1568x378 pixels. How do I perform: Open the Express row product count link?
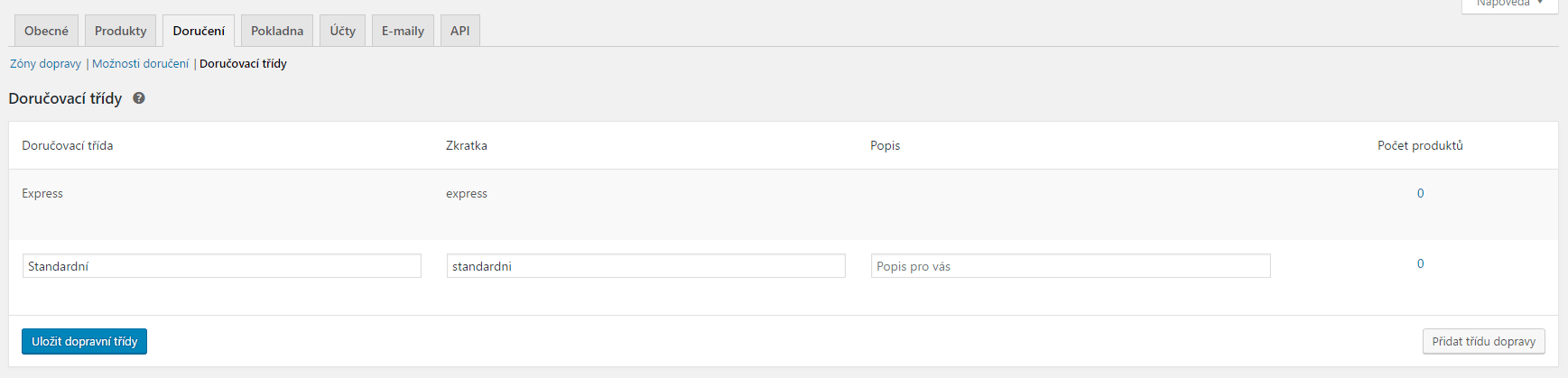click(x=1420, y=193)
